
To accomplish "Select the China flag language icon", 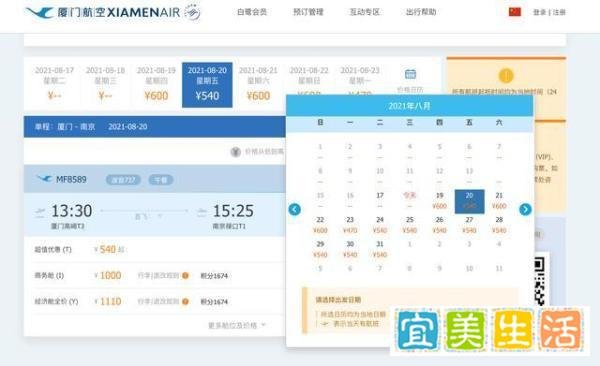I will (x=515, y=12).
